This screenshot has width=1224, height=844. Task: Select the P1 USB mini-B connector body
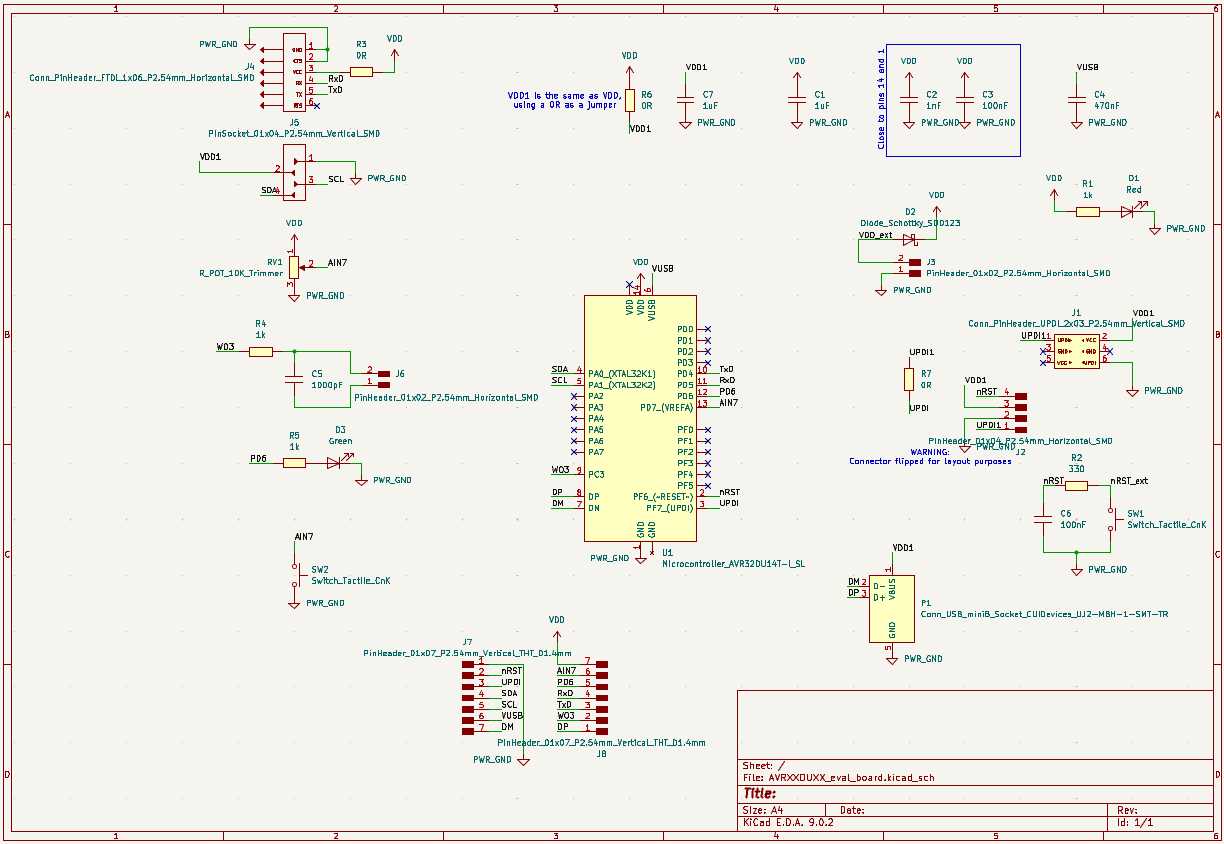(x=892, y=608)
